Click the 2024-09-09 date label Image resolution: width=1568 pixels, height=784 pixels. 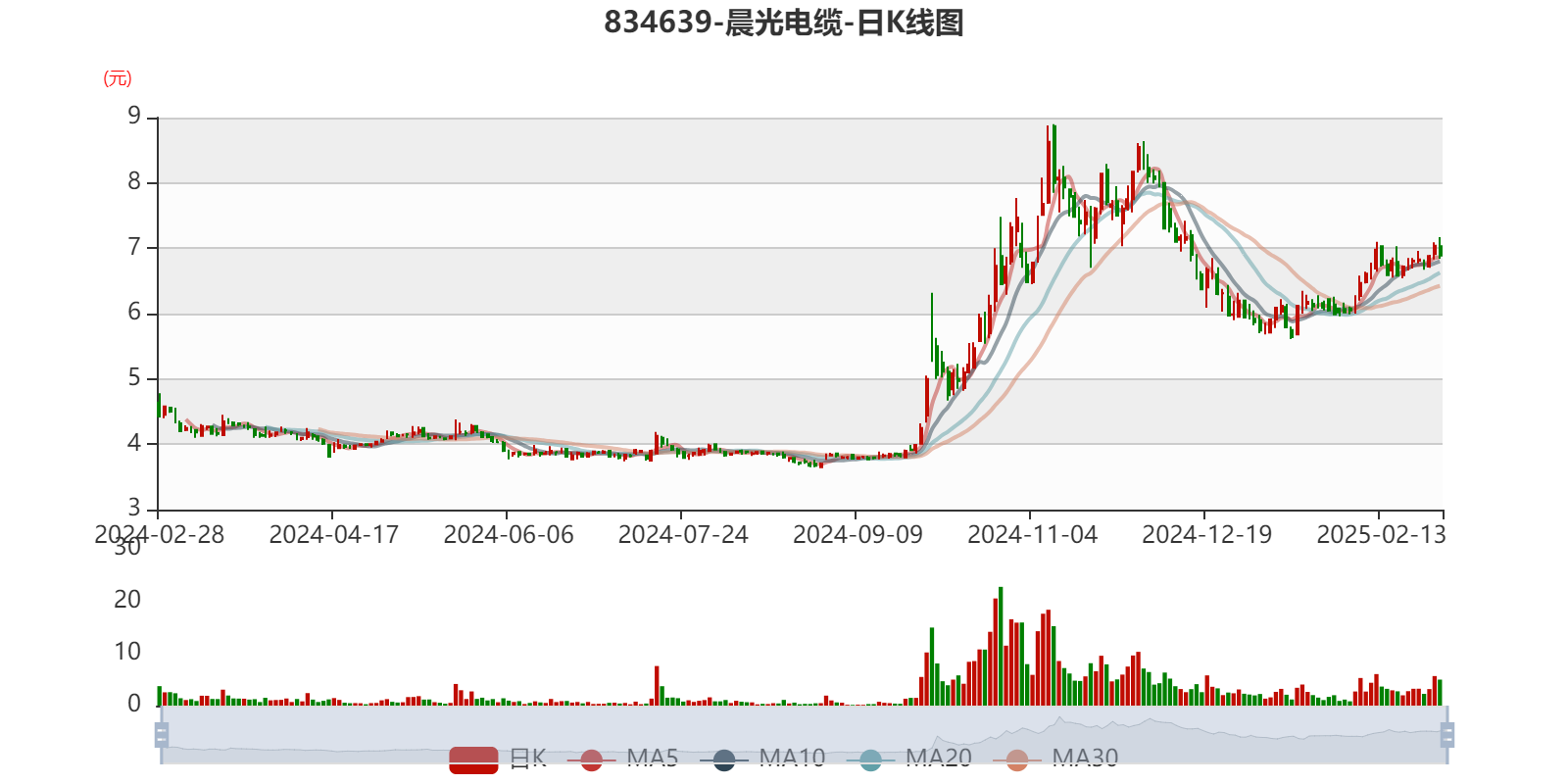click(x=857, y=534)
